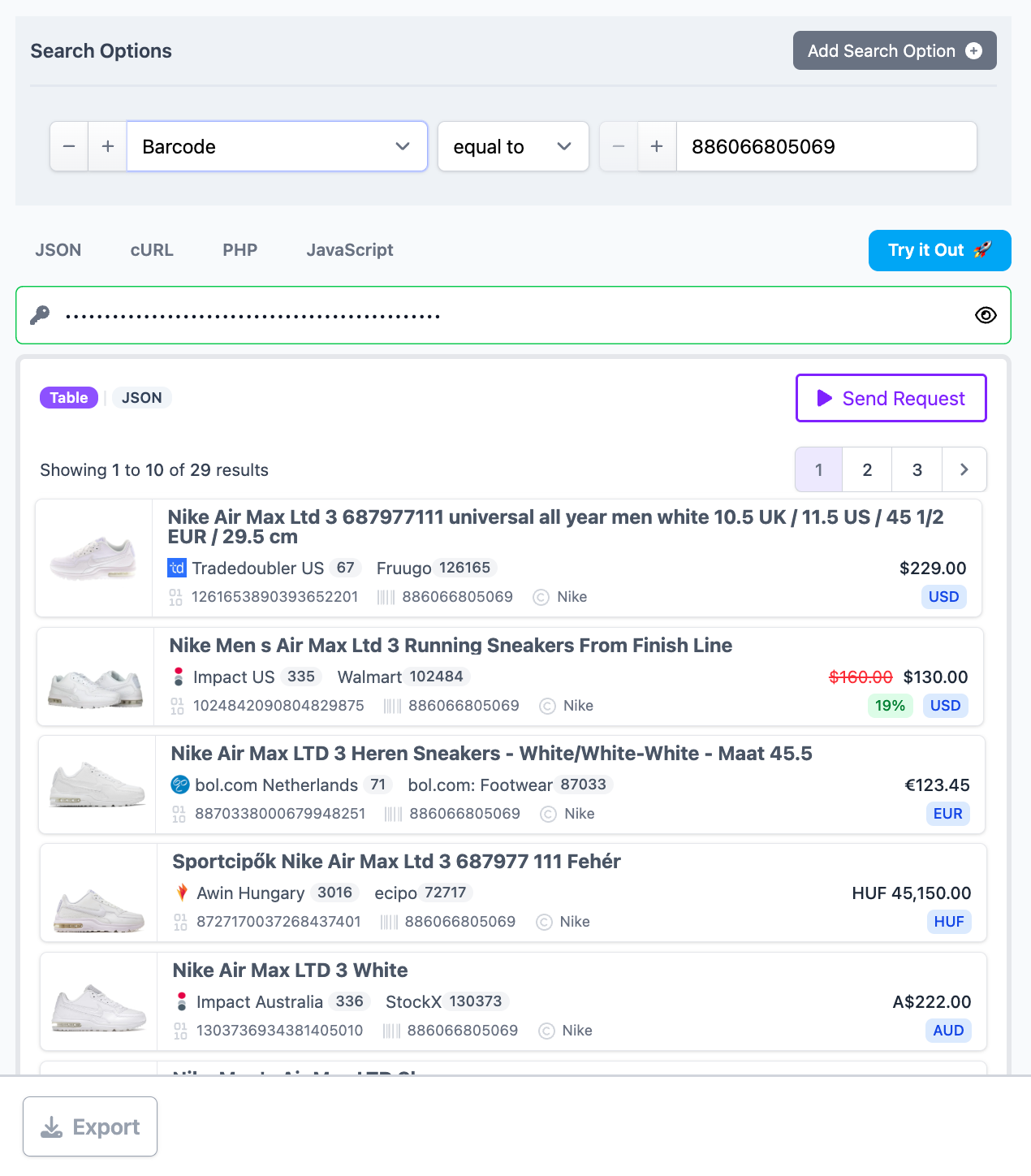The height and width of the screenshot is (1176, 1031).
Task: Click copyright brand icon in Impact US row
Action: pos(547,706)
